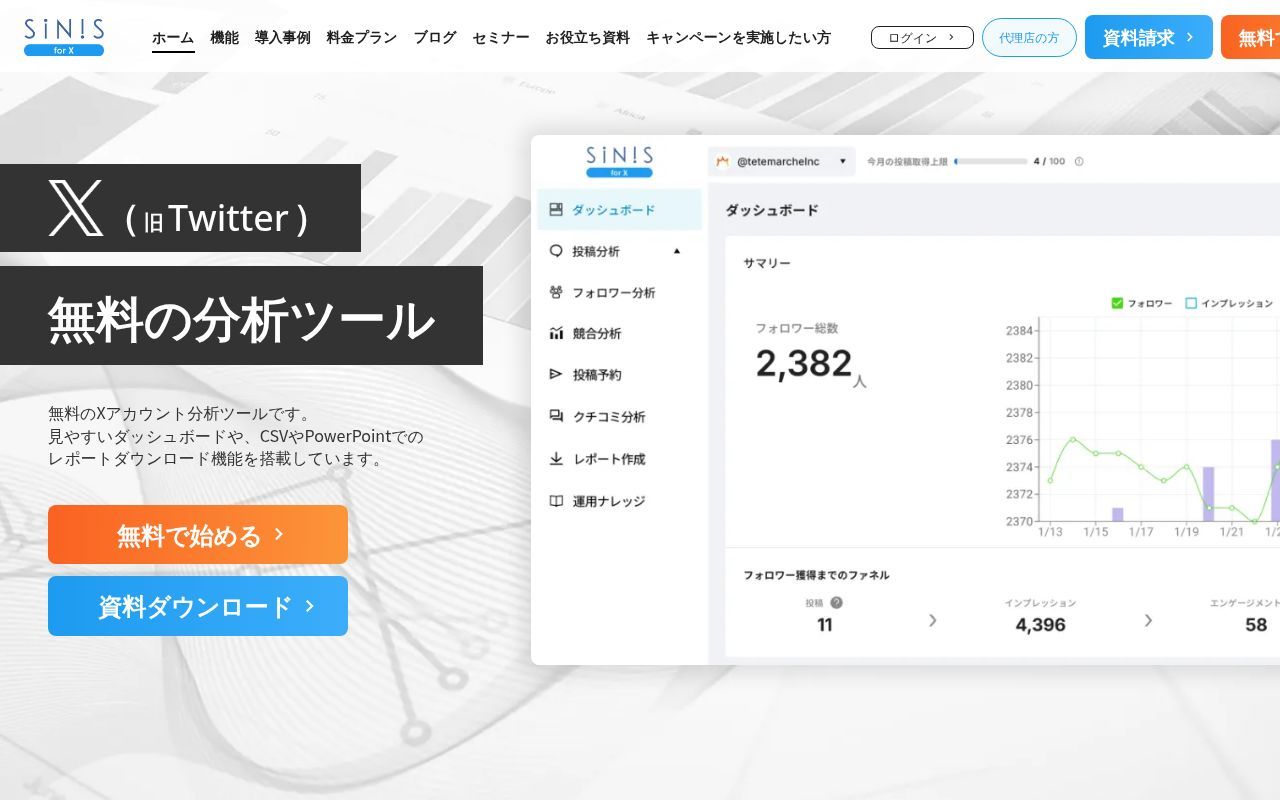This screenshot has height=800, width=1280.
Task: Open お役立ち資料 in the header
Action: (587, 38)
